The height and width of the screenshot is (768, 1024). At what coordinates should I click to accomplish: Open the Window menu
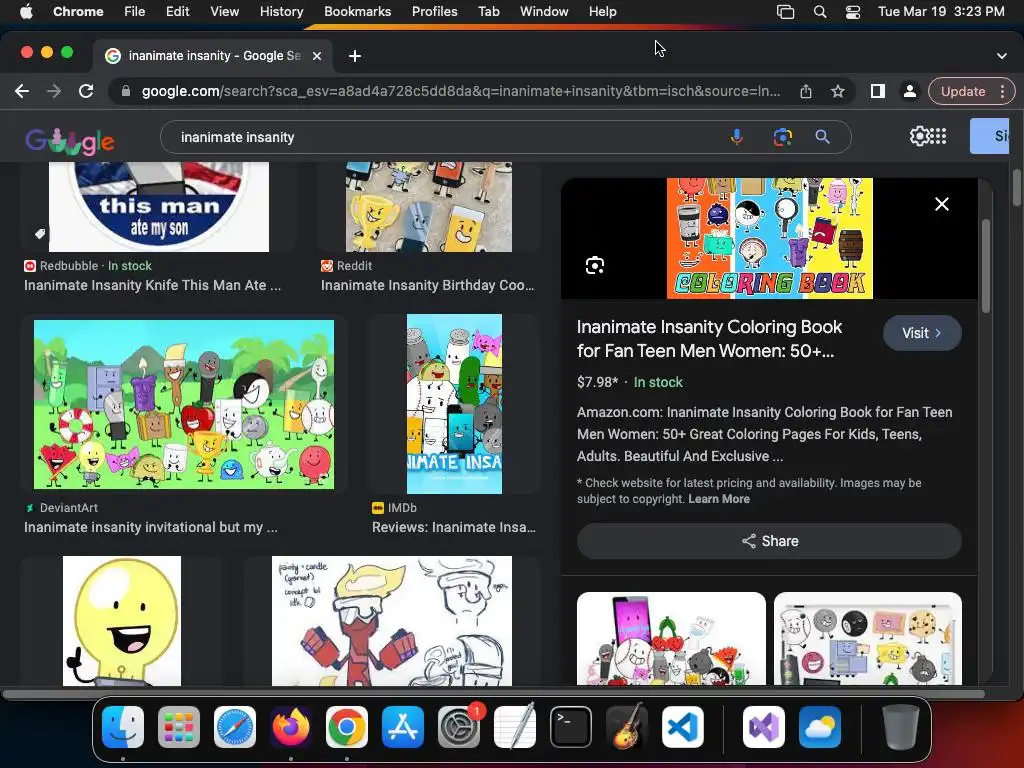point(544,12)
